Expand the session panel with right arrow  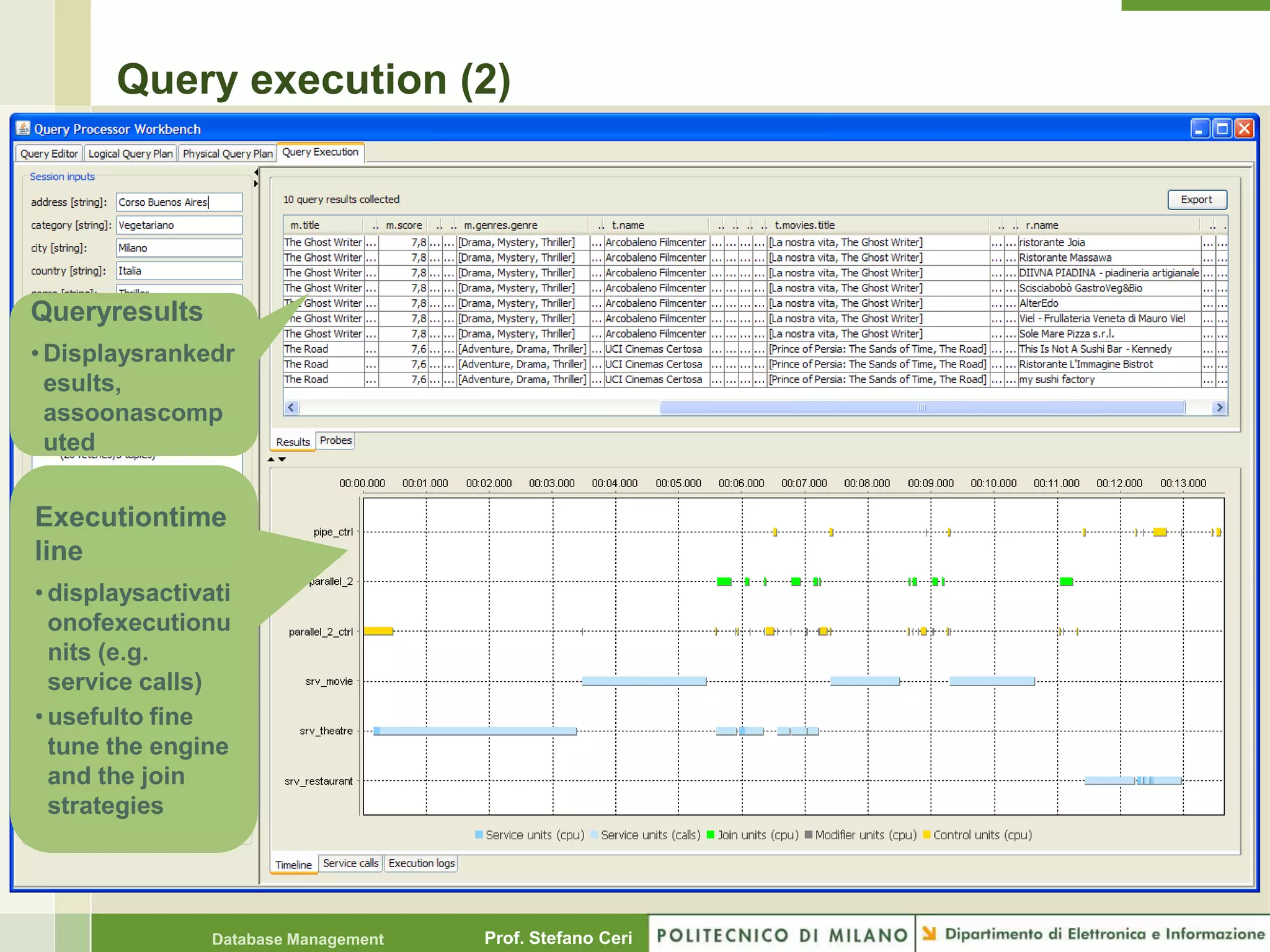[x=256, y=183]
